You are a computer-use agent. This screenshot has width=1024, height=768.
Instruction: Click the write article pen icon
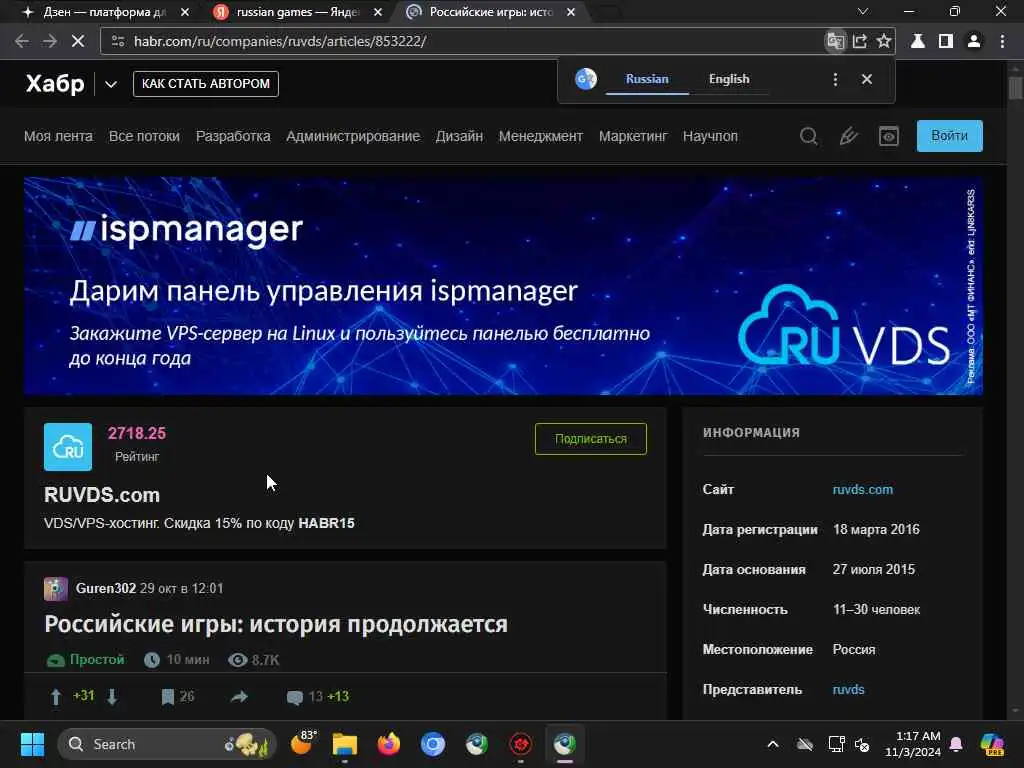tap(848, 136)
